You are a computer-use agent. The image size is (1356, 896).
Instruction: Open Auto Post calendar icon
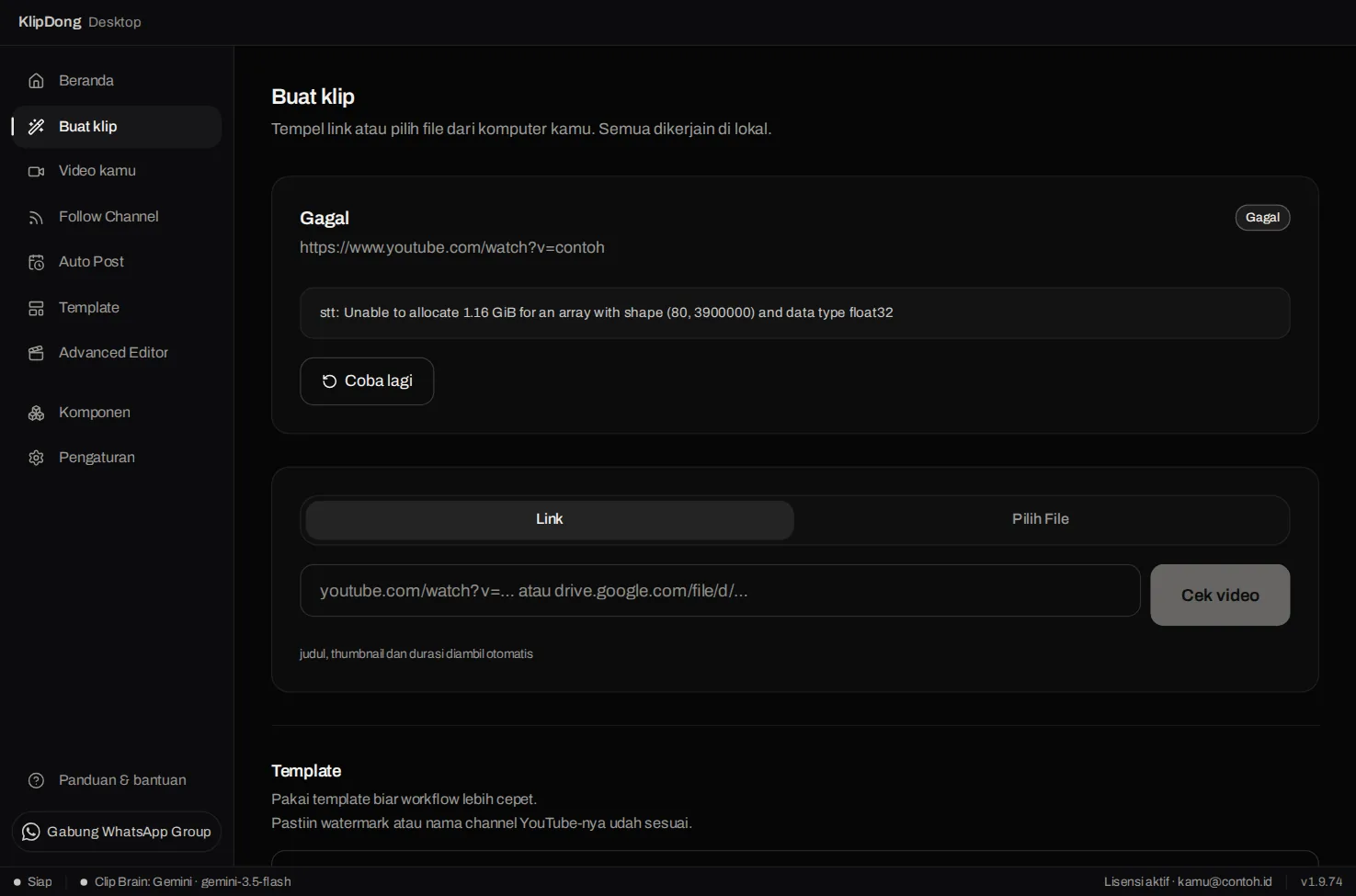tap(36, 262)
